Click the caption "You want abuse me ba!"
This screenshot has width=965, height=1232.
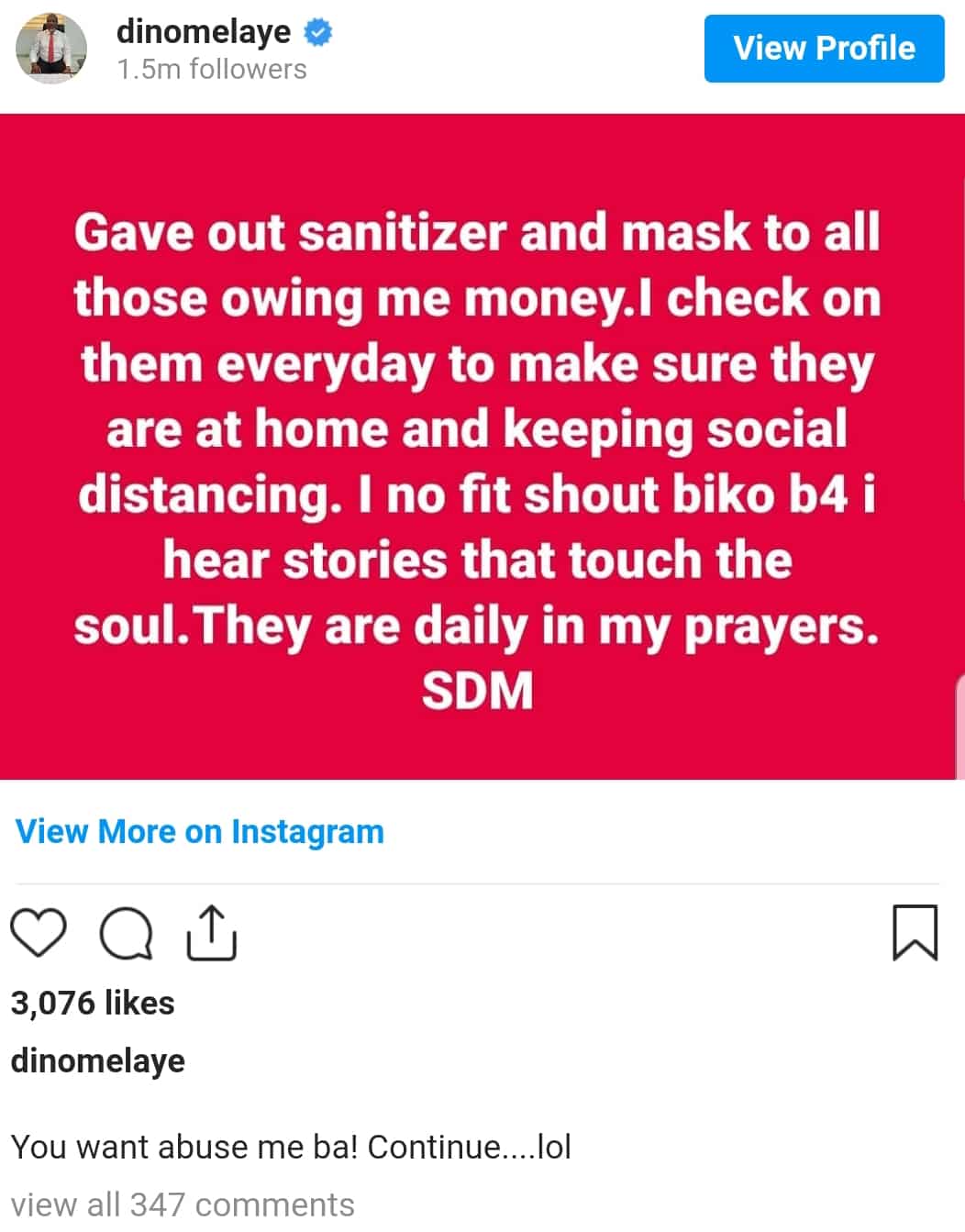pyautogui.click(x=291, y=1147)
